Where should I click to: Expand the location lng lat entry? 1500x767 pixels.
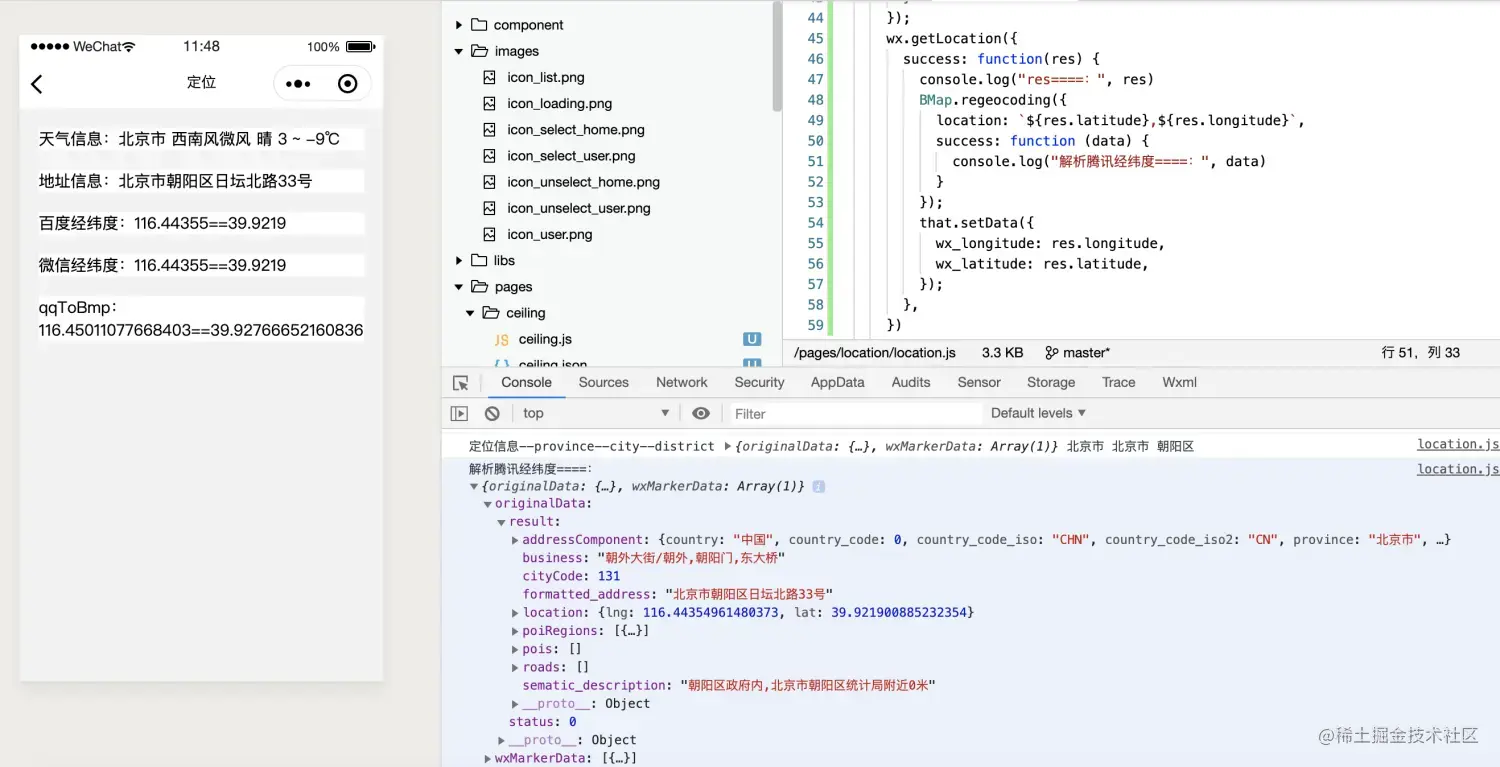pos(515,613)
